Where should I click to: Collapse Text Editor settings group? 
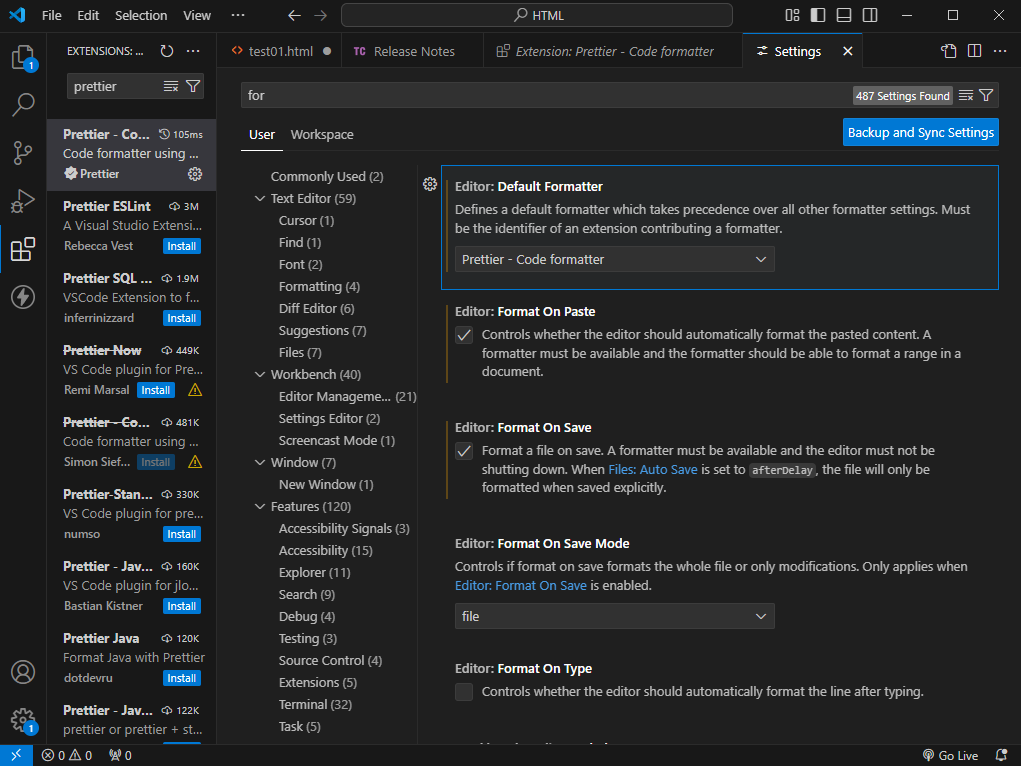click(x=260, y=199)
